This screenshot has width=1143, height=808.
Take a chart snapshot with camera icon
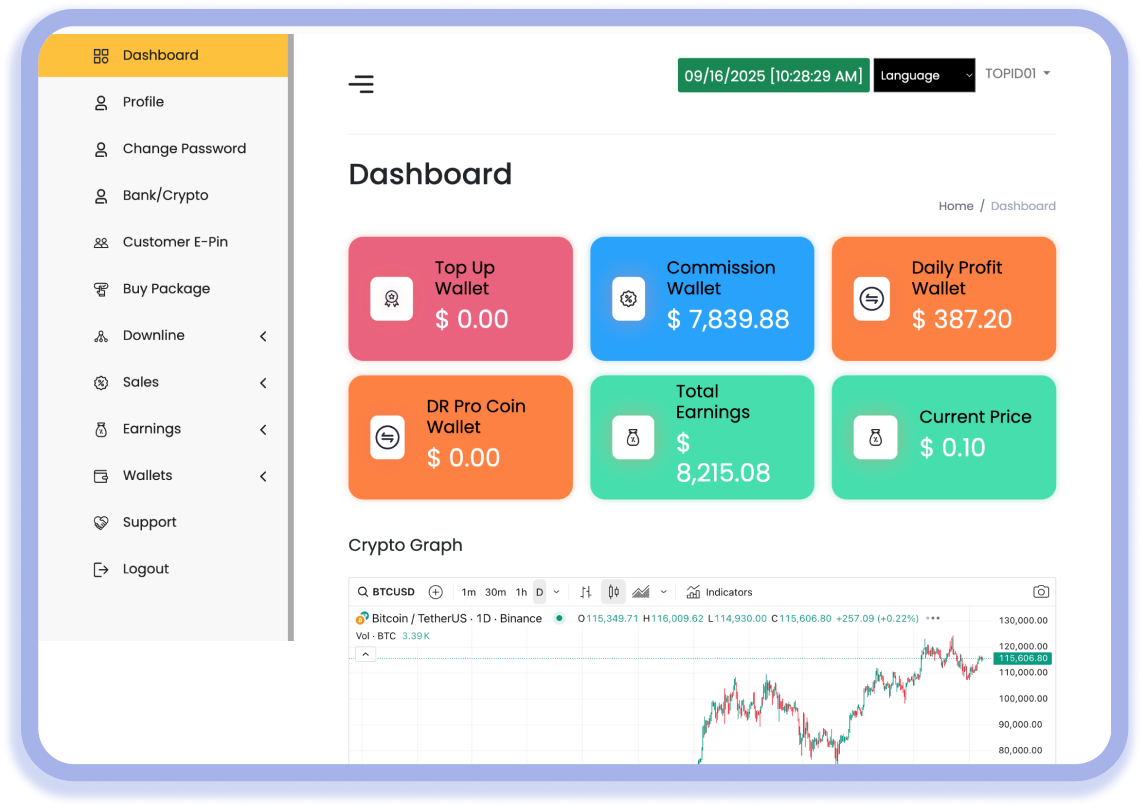coord(1041,592)
